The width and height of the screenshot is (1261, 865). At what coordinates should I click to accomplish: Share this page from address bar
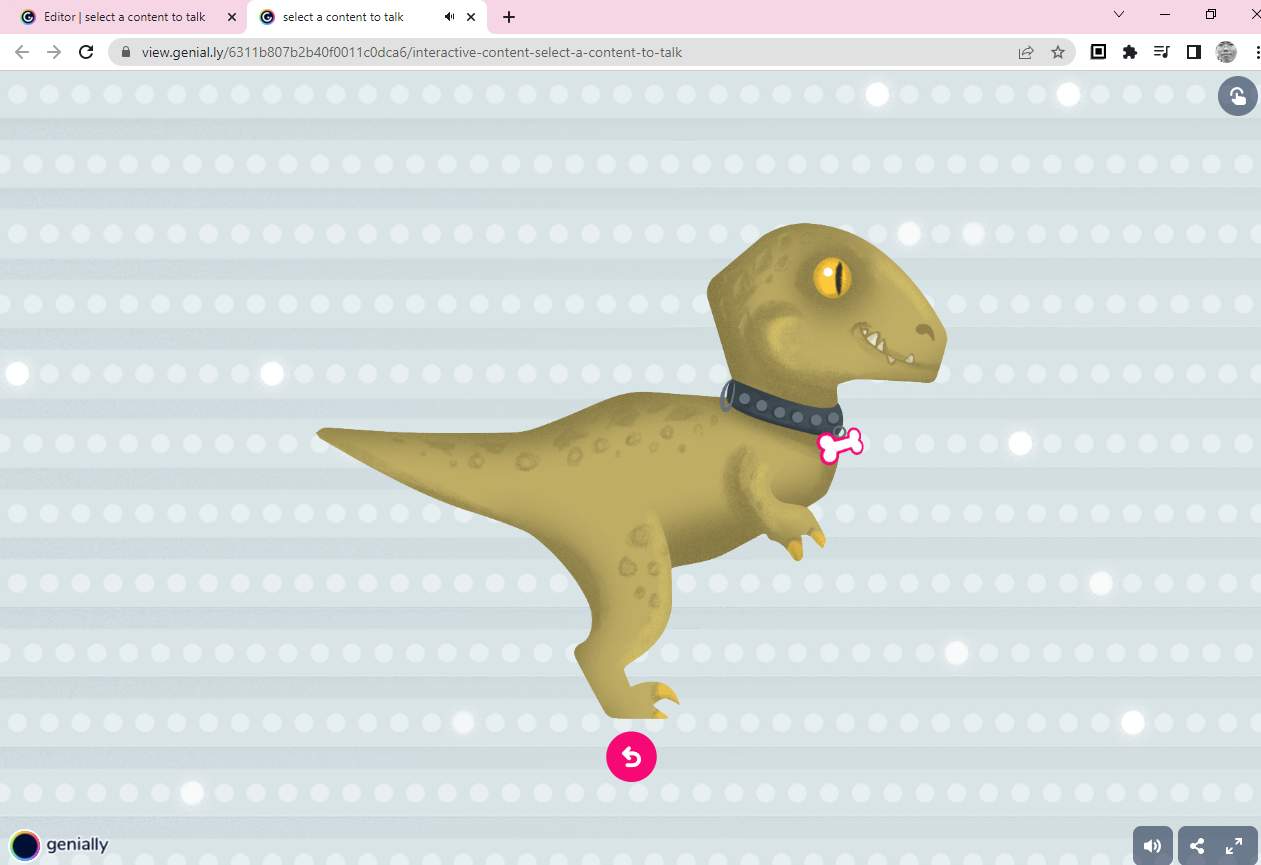point(1026,52)
